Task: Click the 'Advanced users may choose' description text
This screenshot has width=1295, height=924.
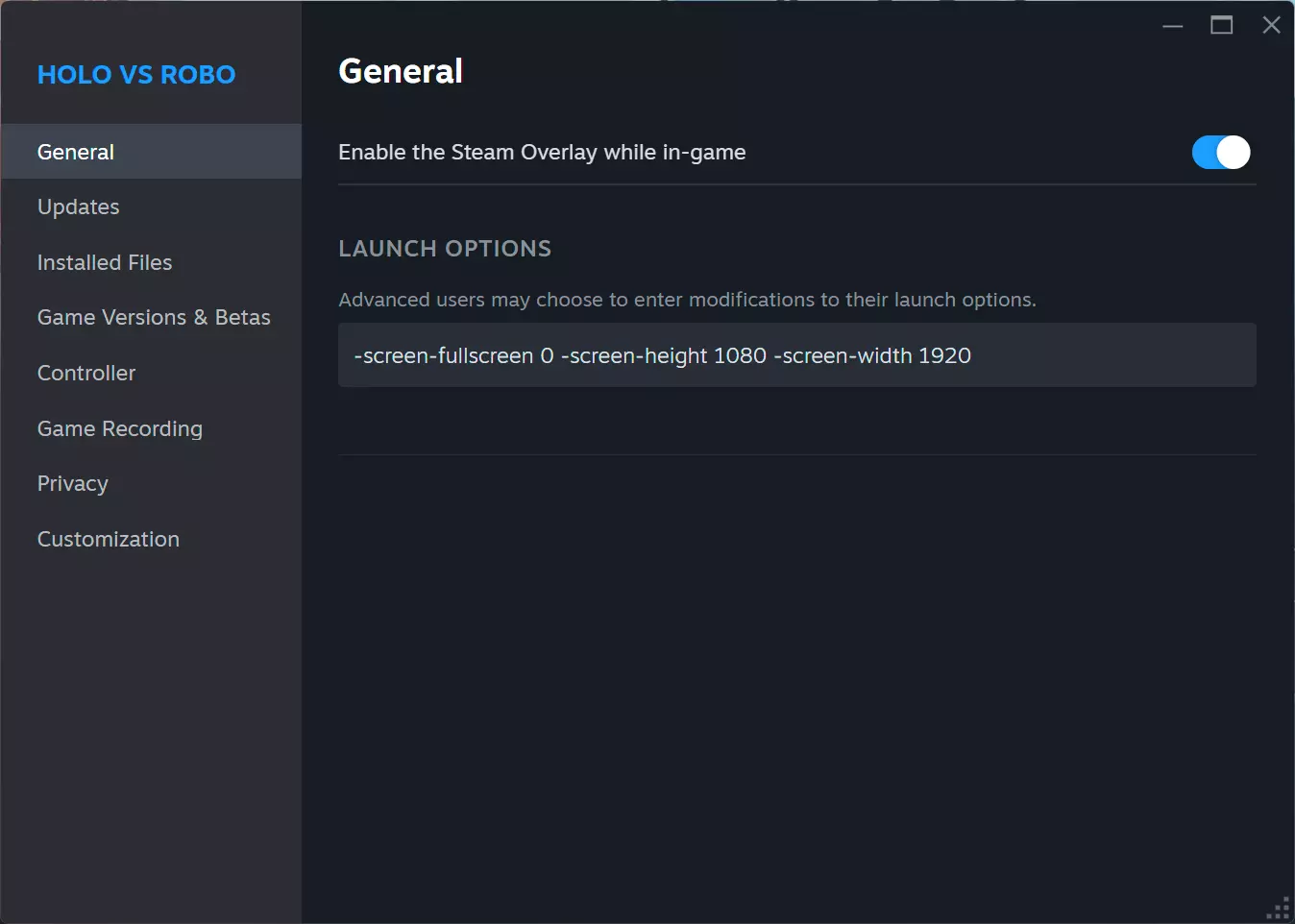Action: [x=687, y=301]
